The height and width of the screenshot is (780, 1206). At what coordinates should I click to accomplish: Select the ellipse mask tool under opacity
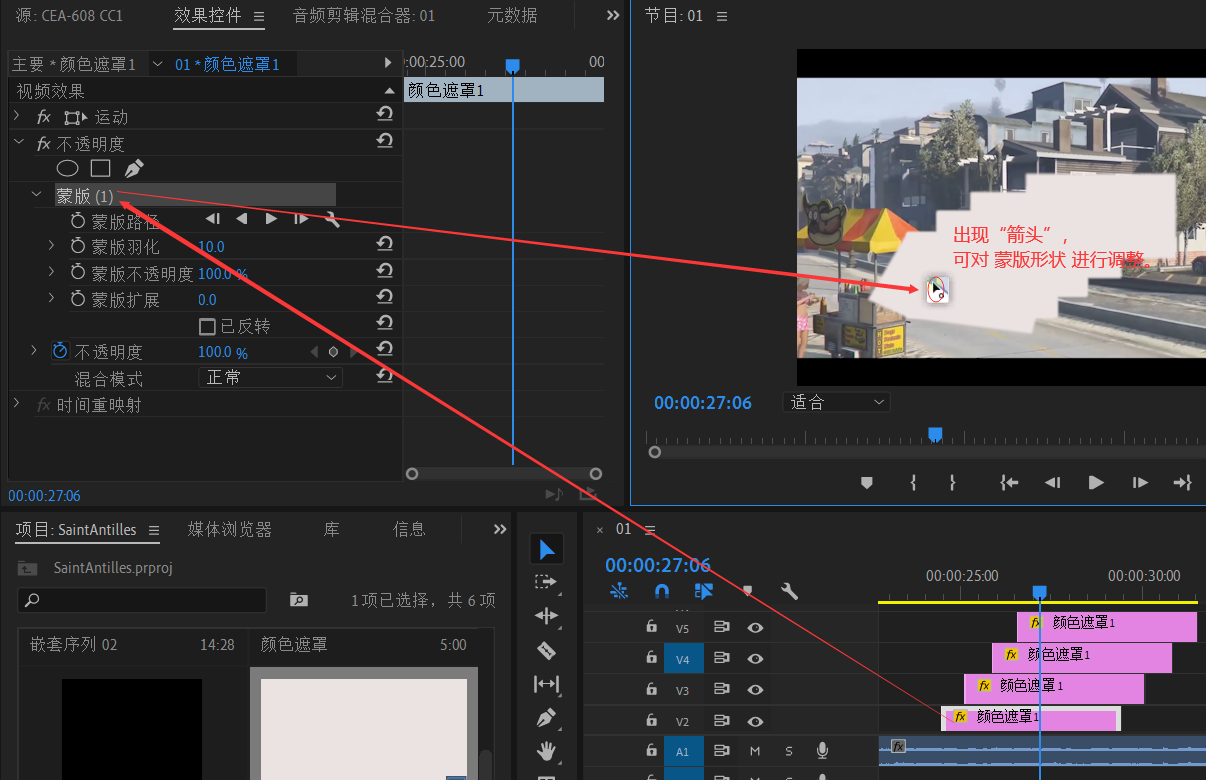pos(67,169)
